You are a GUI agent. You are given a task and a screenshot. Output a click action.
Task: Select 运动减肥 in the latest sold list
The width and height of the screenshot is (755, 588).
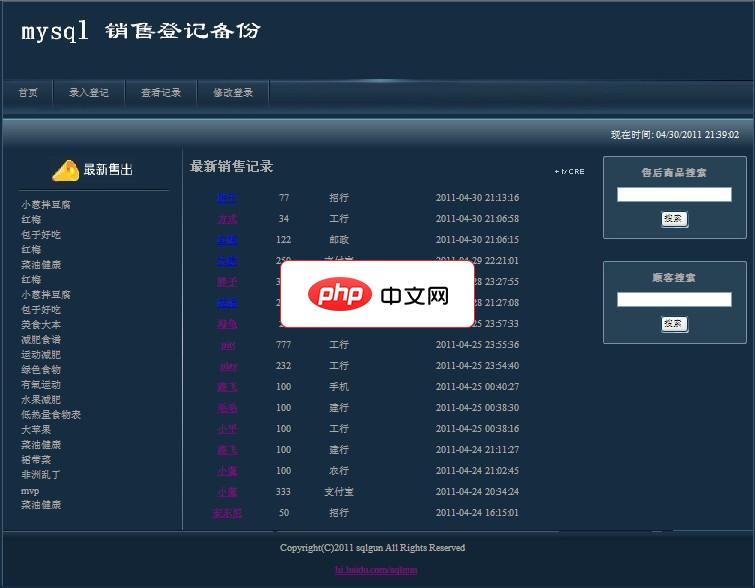coord(41,354)
